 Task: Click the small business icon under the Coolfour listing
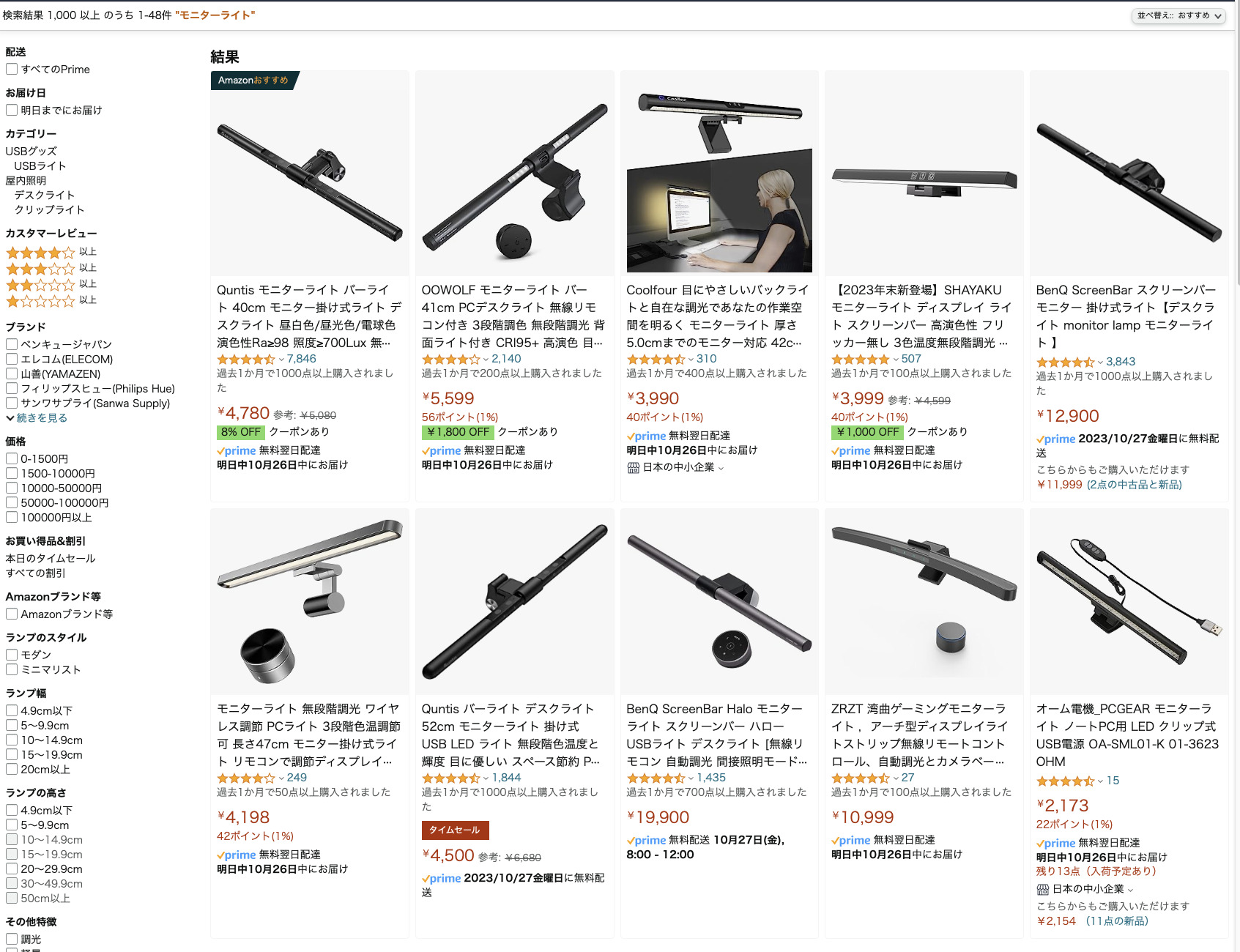pos(634,468)
